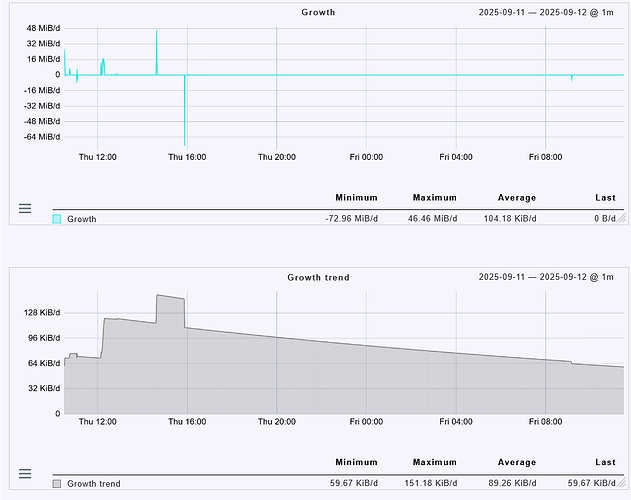Viewport: 631px width, 500px height.
Task: Click Last column header in Growth trend legend
Action: coord(605,463)
